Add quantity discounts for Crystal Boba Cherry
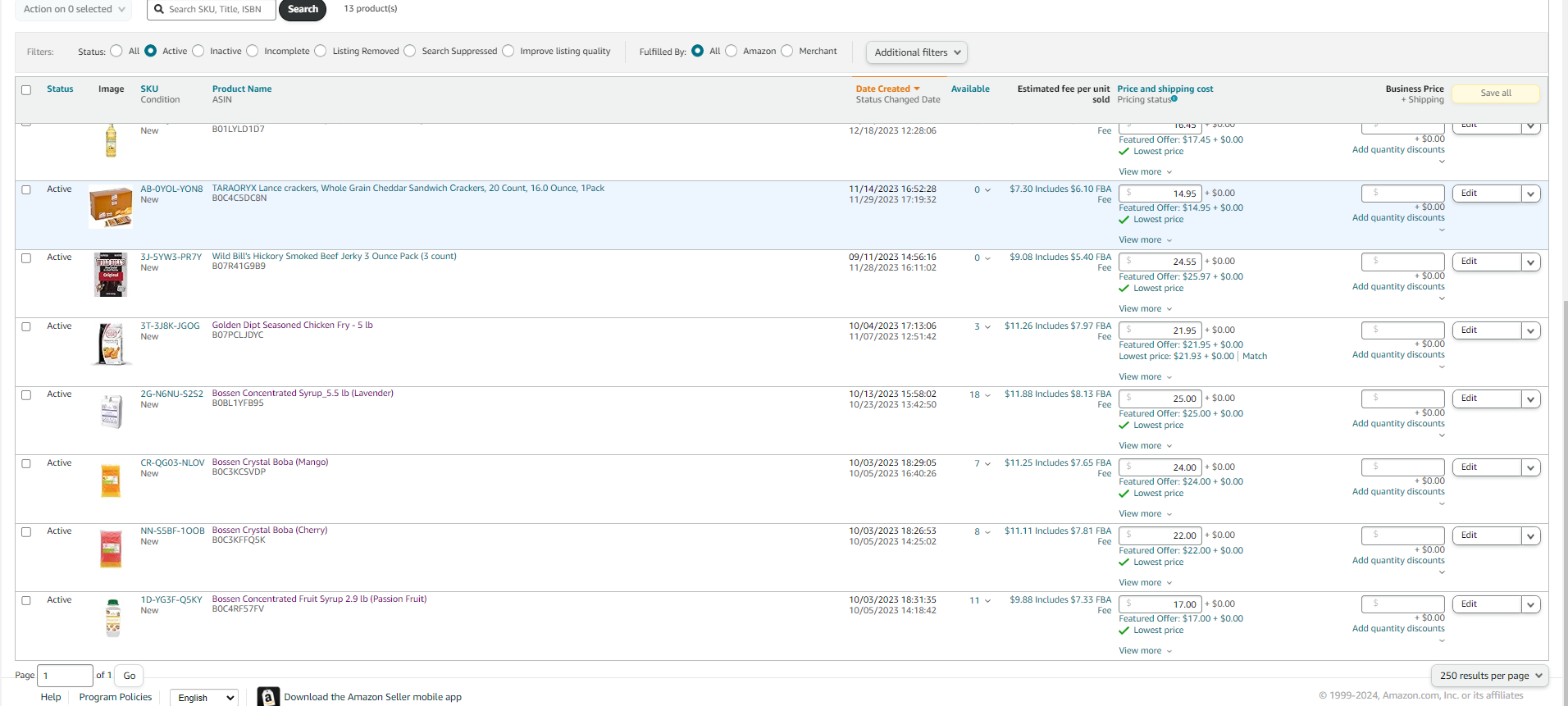This screenshot has height=706, width=1568. click(x=1398, y=561)
